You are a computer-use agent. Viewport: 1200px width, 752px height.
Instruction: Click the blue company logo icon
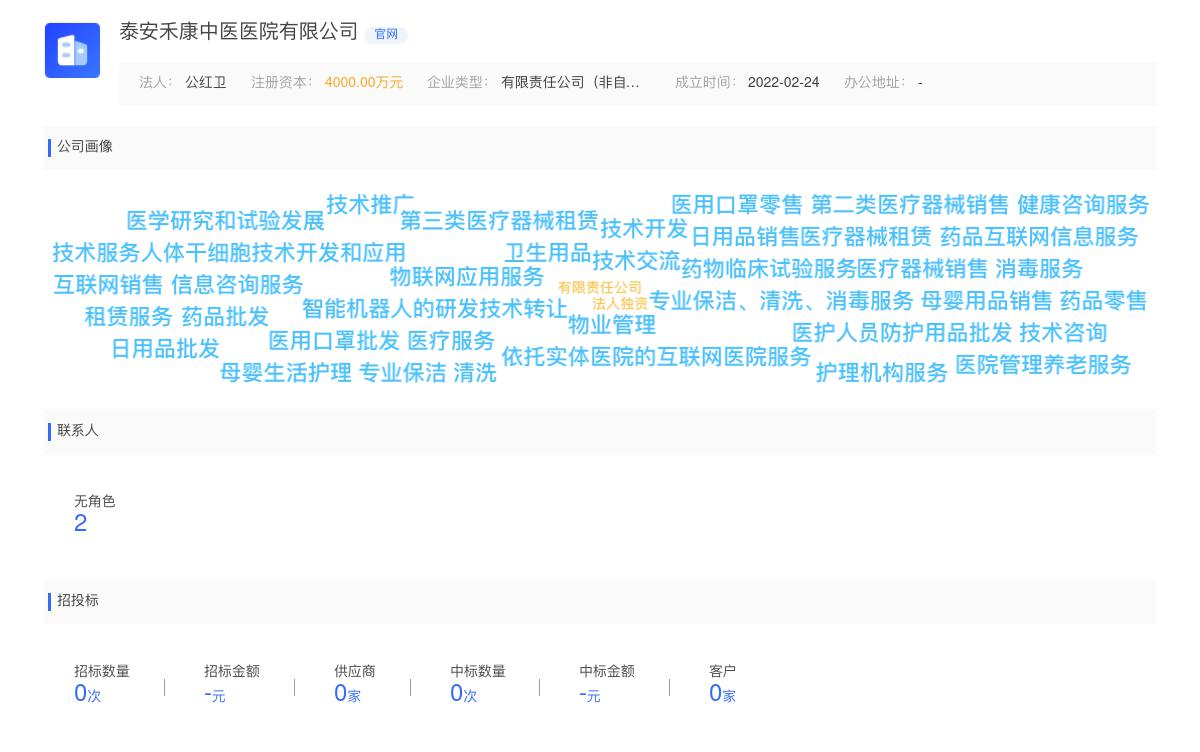point(72,50)
